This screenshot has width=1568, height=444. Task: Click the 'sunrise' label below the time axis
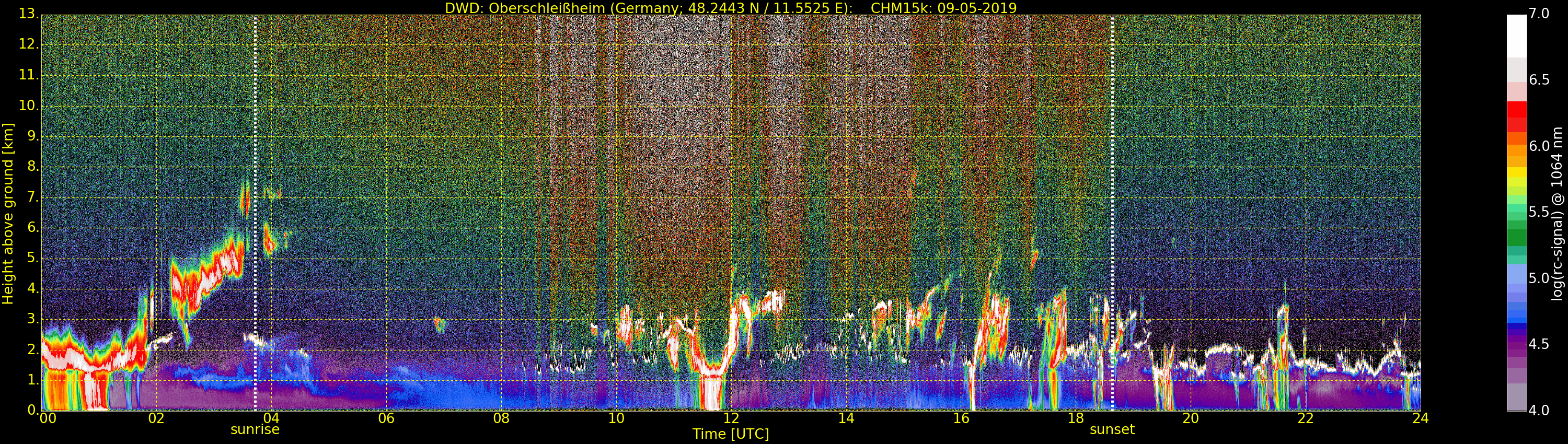pyautogui.click(x=255, y=429)
